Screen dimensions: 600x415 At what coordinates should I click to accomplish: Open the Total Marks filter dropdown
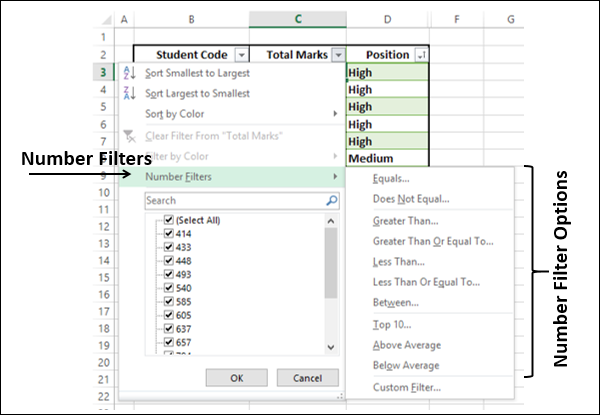point(339,55)
